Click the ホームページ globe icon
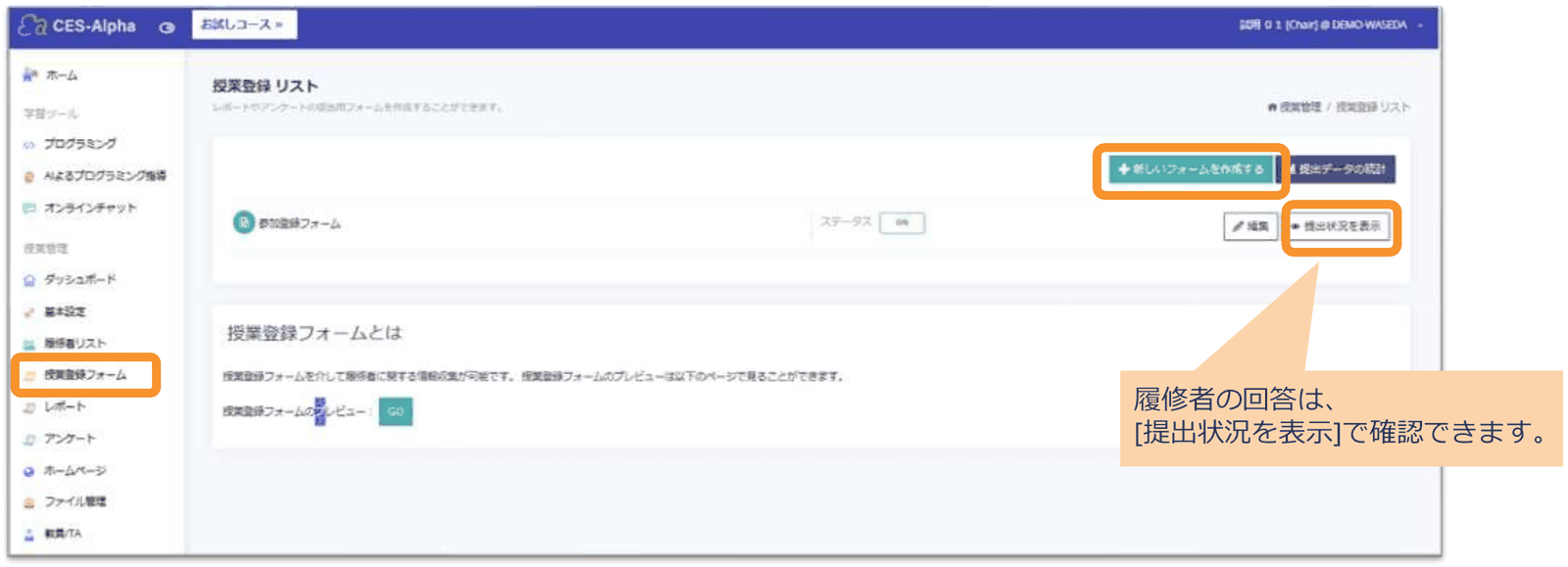1568x567 pixels. tap(28, 471)
